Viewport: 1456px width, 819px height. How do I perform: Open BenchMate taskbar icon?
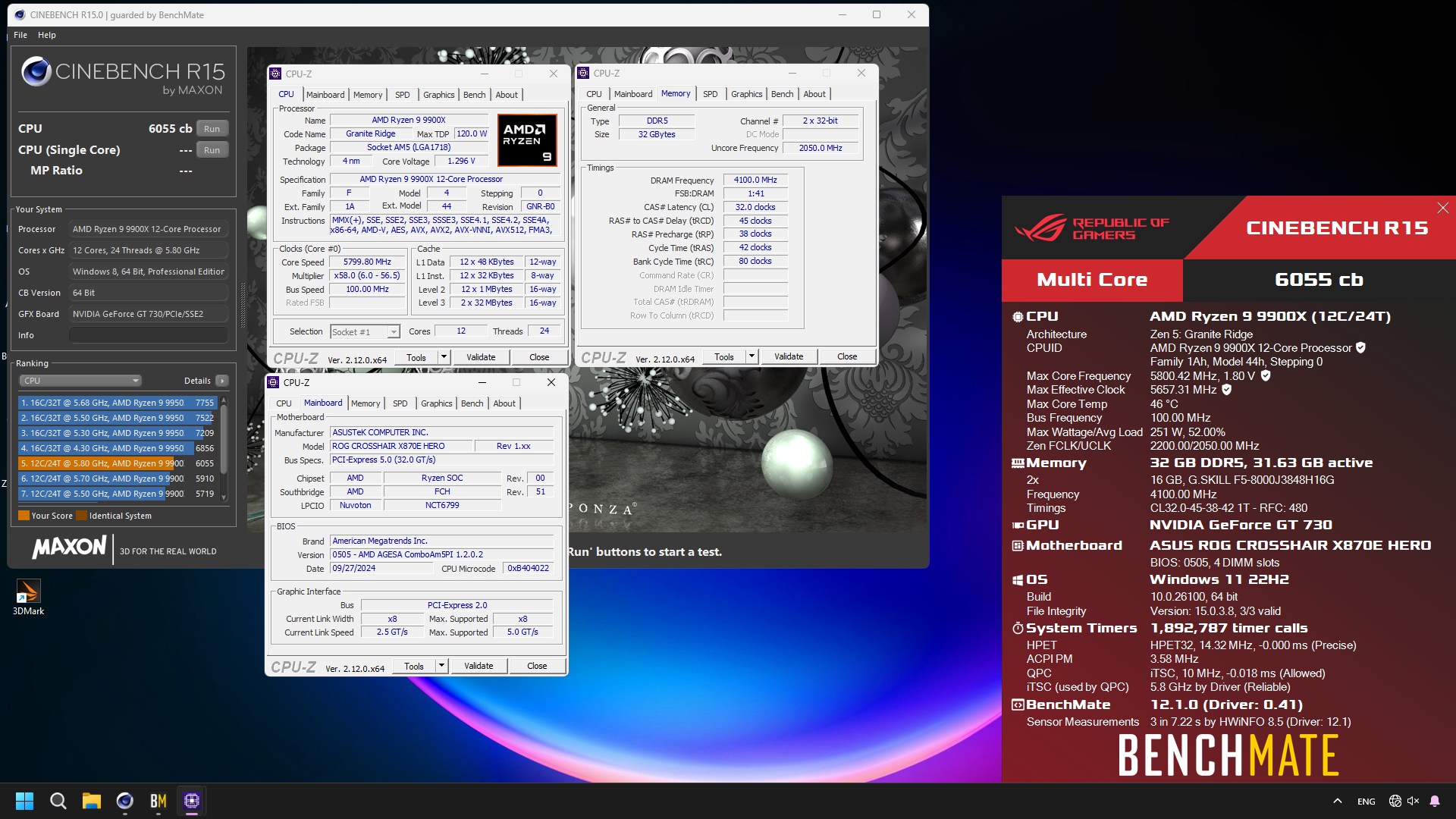158,801
